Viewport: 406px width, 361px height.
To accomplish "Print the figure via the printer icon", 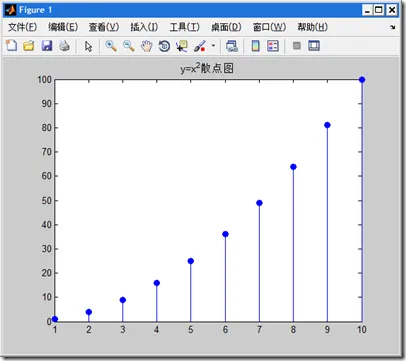I will point(64,45).
